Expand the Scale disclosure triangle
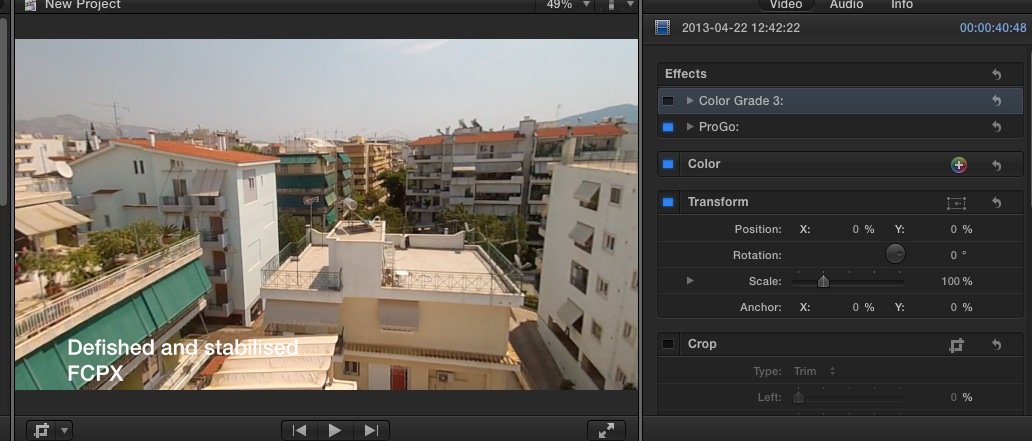 pyautogui.click(x=690, y=280)
